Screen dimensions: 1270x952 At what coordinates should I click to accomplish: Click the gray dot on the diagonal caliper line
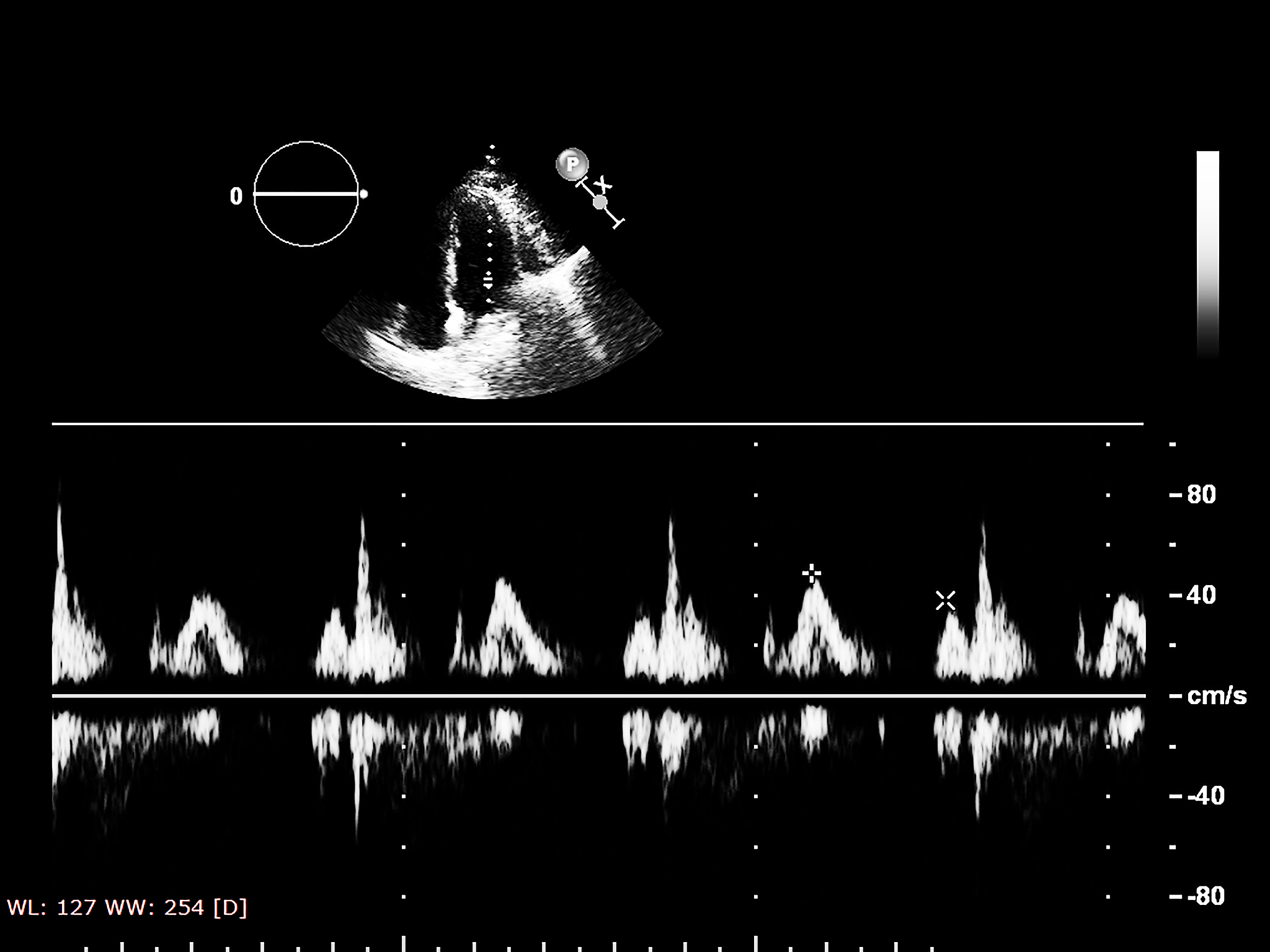(x=600, y=203)
